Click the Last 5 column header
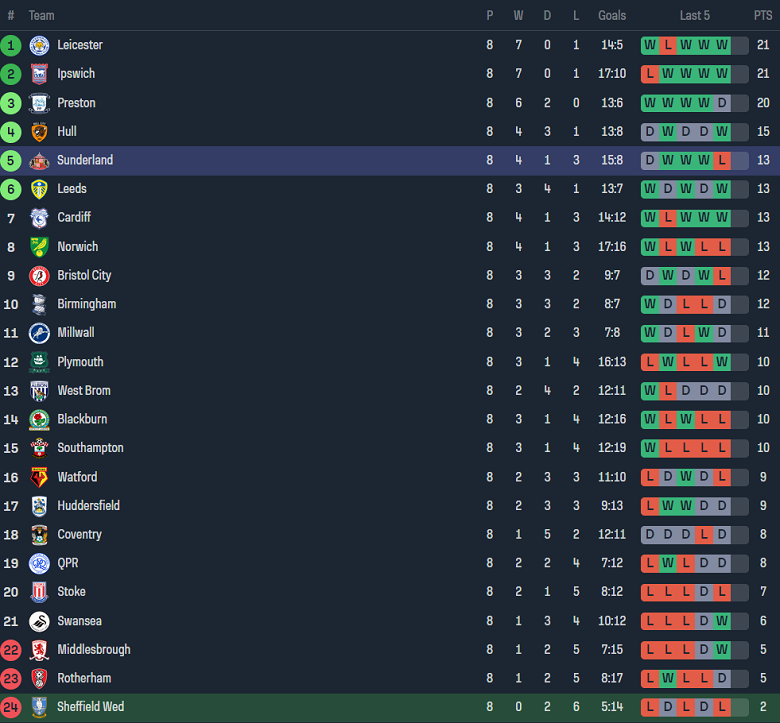 694,15
